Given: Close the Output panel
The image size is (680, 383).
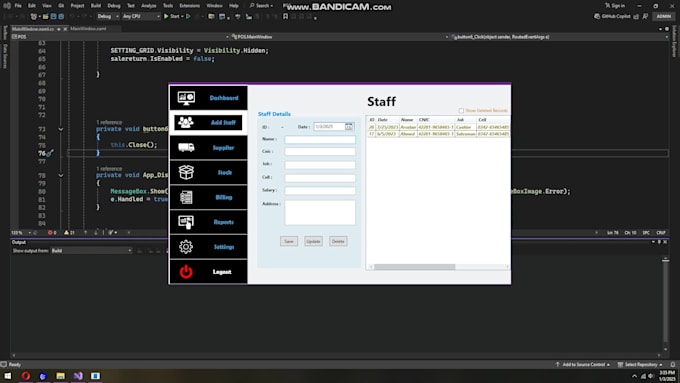Looking at the screenshot, I should point(665,242).
